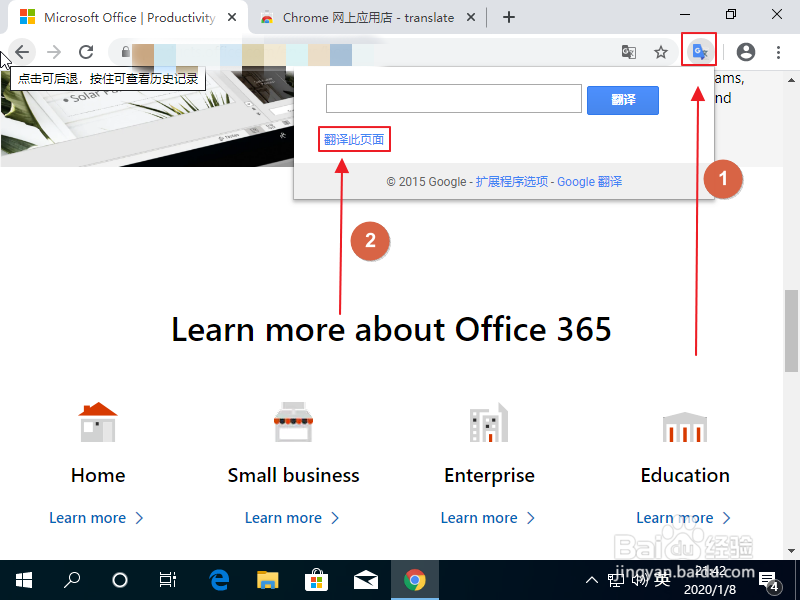Click the Google Translate extension icon

pyautogui.click(x=699, y=52)
